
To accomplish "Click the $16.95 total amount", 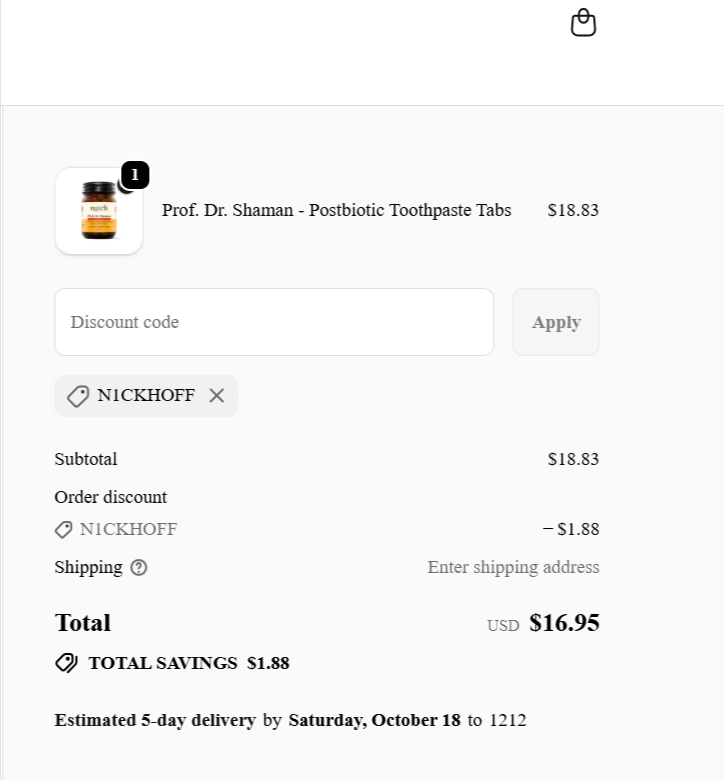I will [564, 623].
